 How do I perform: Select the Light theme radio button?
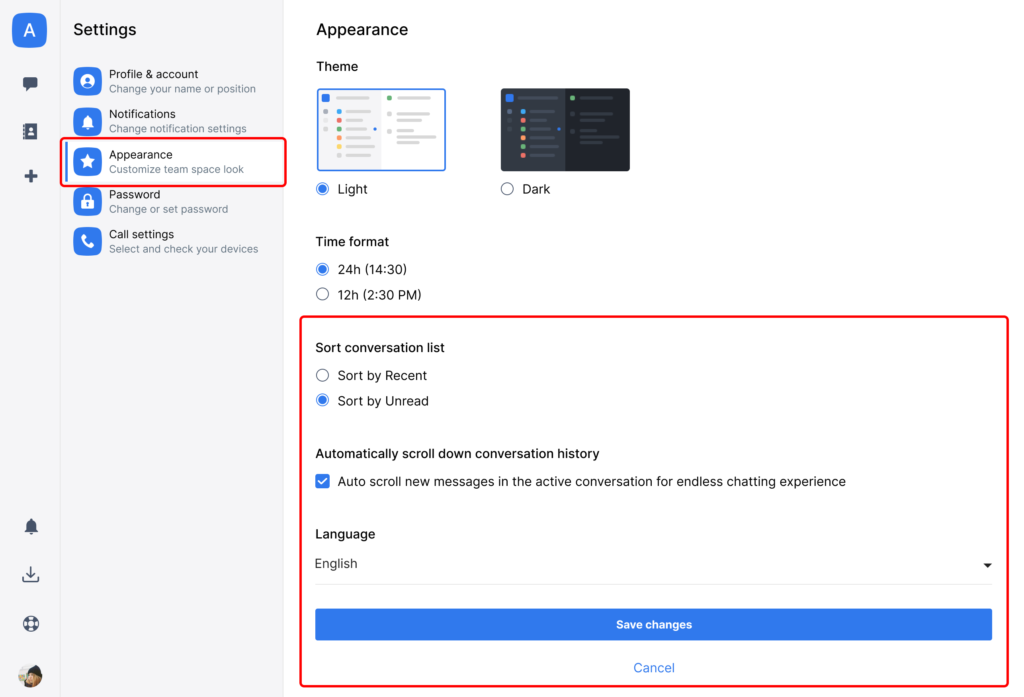[323, 189]
